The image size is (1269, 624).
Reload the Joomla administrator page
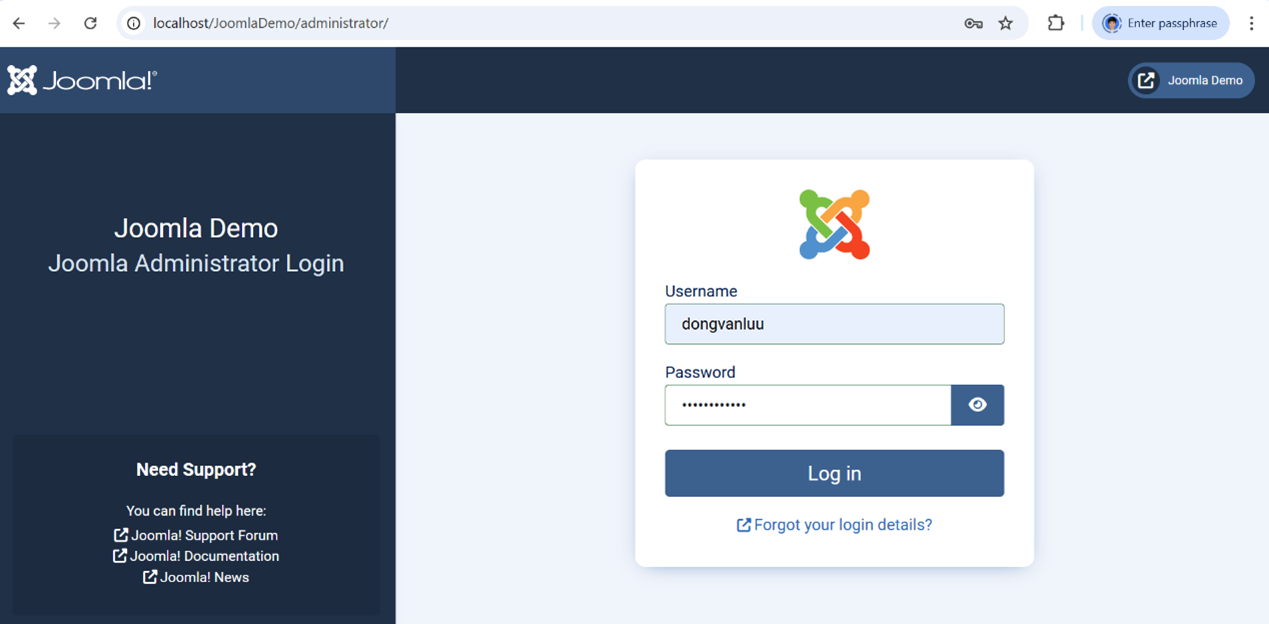coord(90,23)
